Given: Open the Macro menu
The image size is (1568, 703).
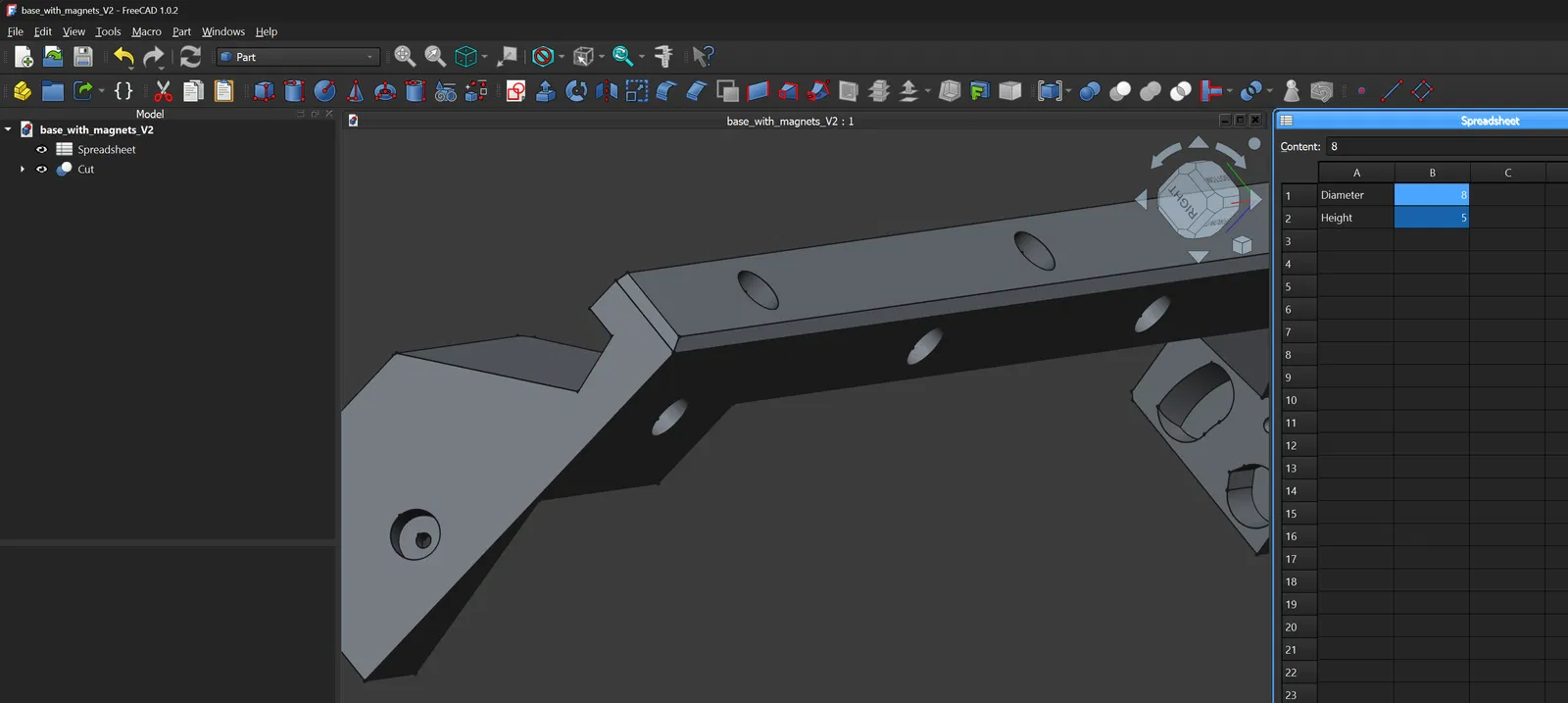Looking at the screenshot, I should pyautogui.click(x=146, y=31).
